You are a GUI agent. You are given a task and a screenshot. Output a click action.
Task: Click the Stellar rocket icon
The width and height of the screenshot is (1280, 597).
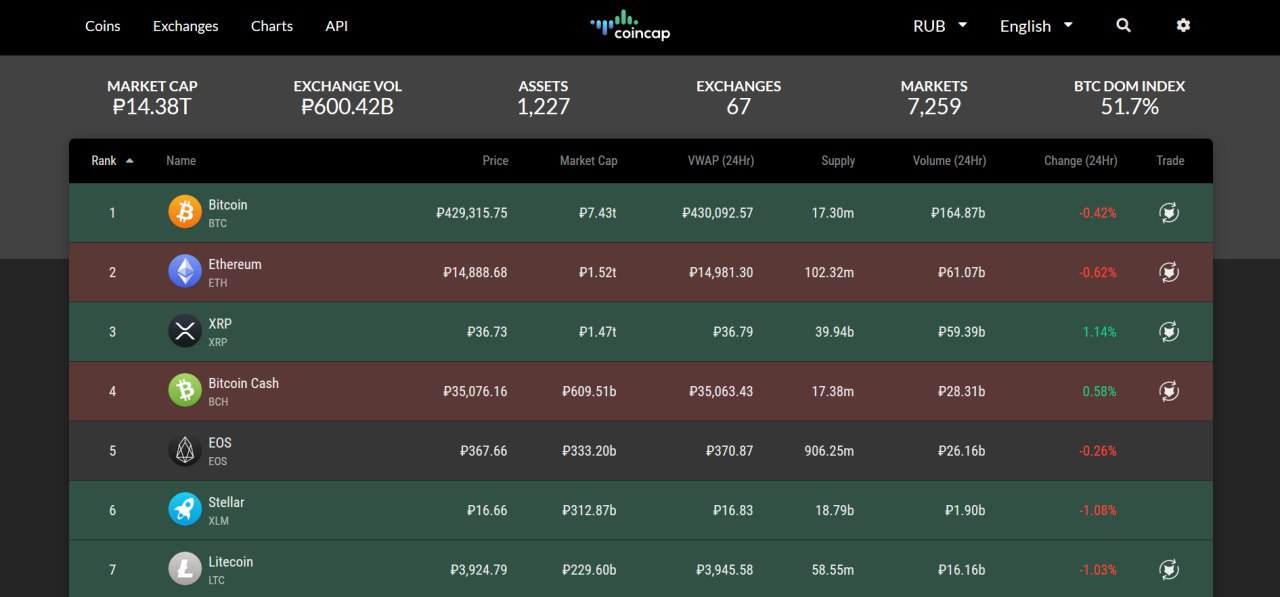pyautogui.click(x=185, y=510)
